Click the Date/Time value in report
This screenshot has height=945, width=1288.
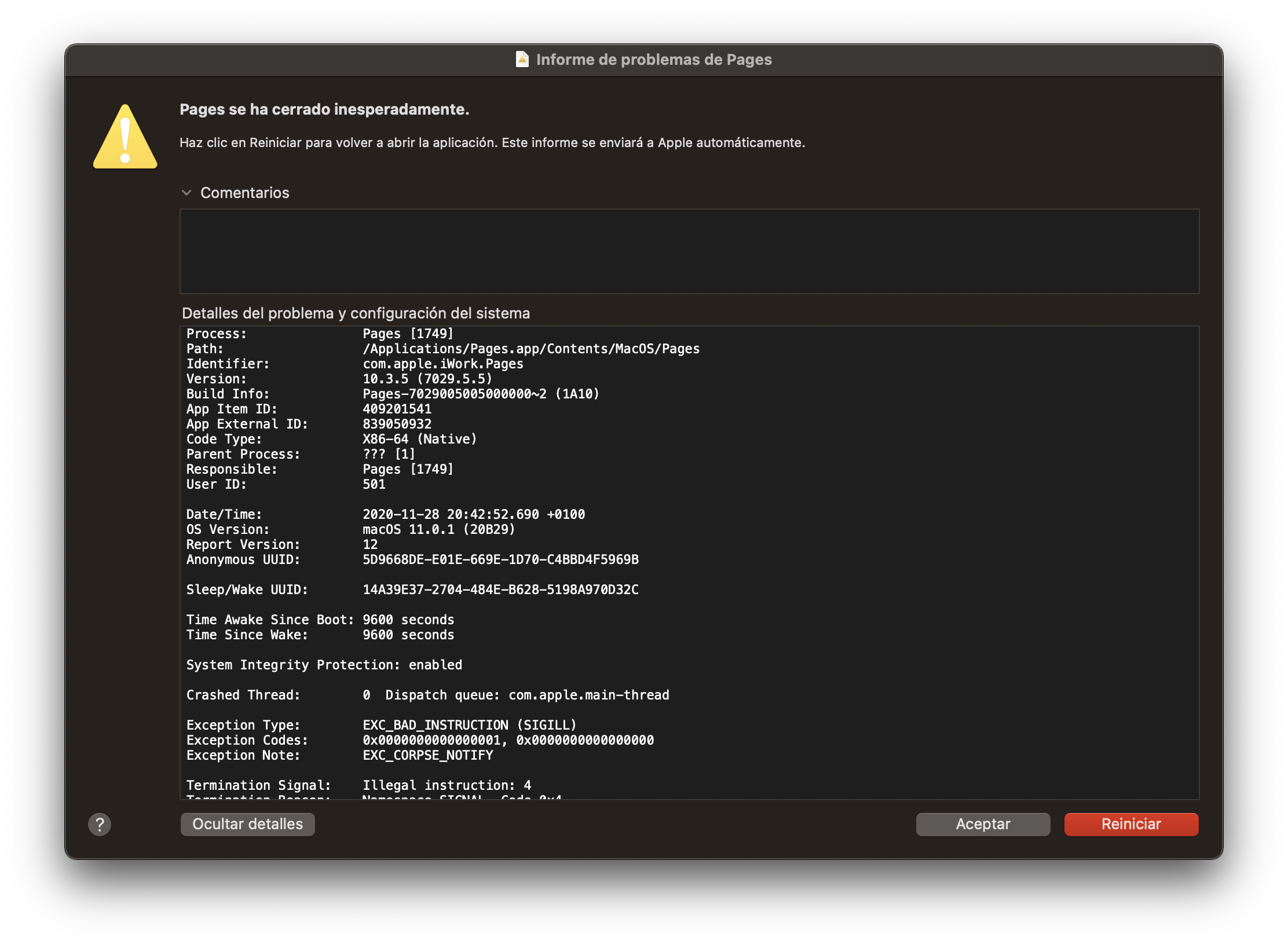point(473,514)
